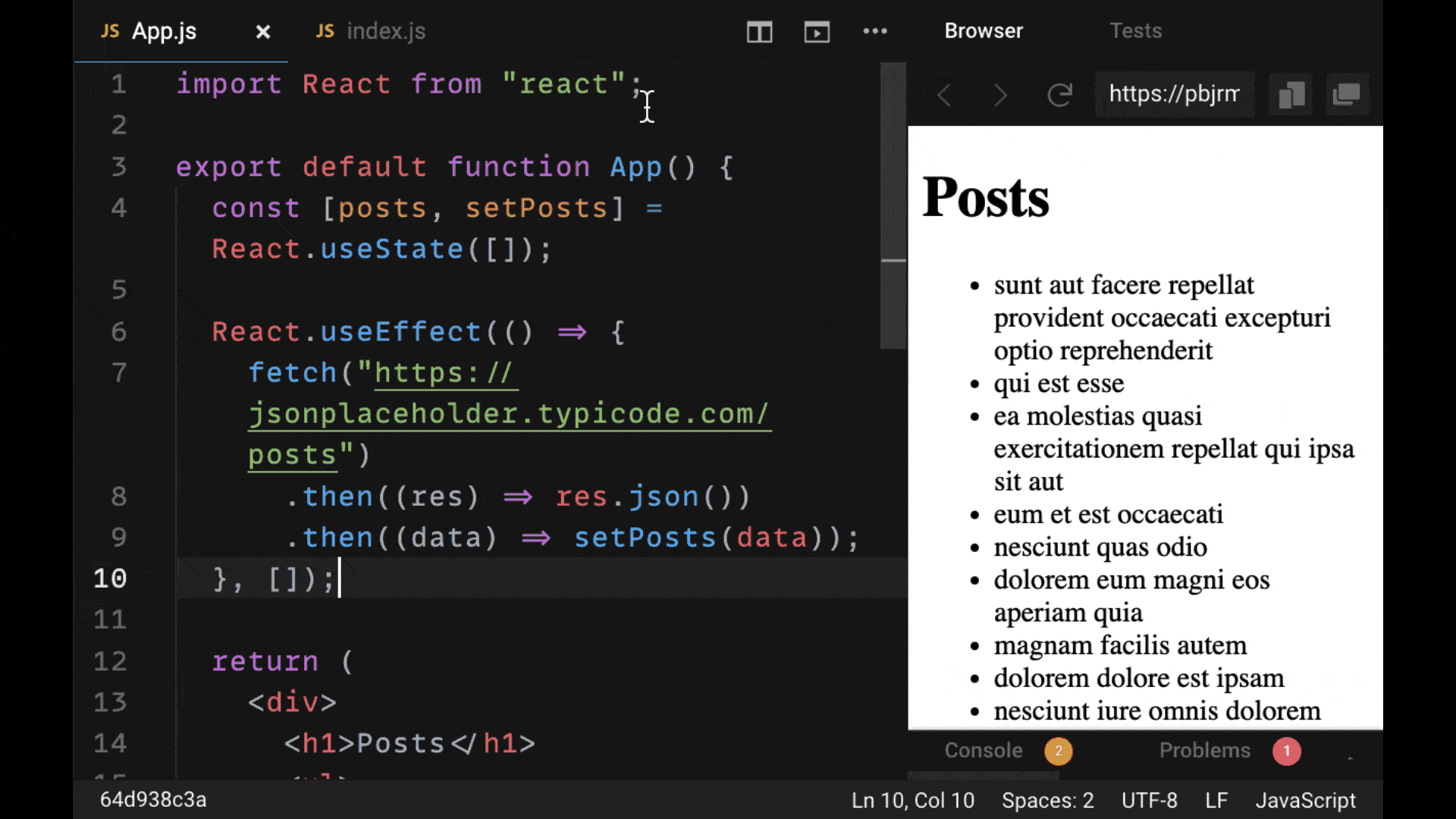Click the jsonplaceholder API fetch link
This screenshot has height=819, width=1456.
pos(510,414)
